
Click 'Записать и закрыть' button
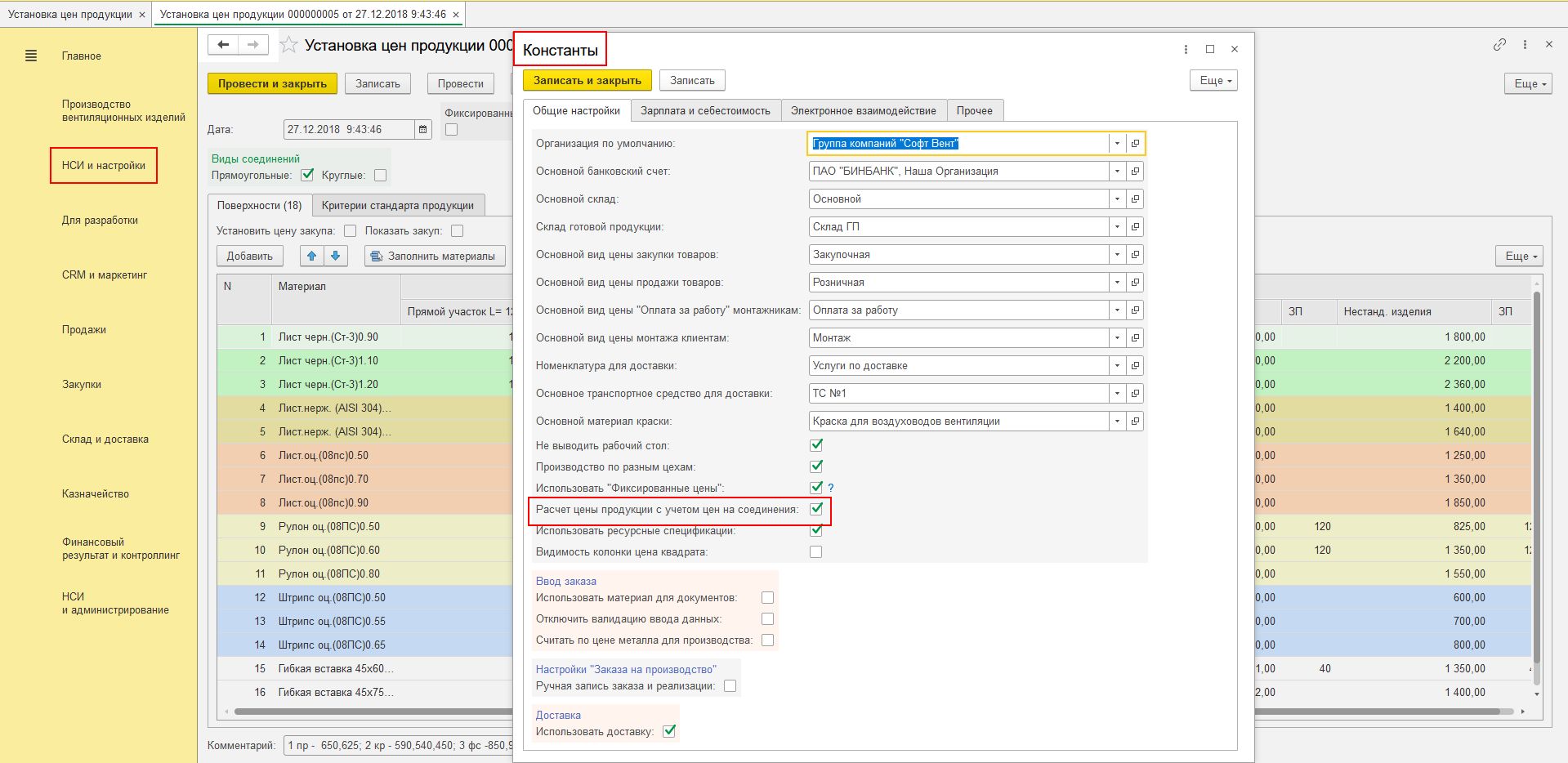[587, 80]
